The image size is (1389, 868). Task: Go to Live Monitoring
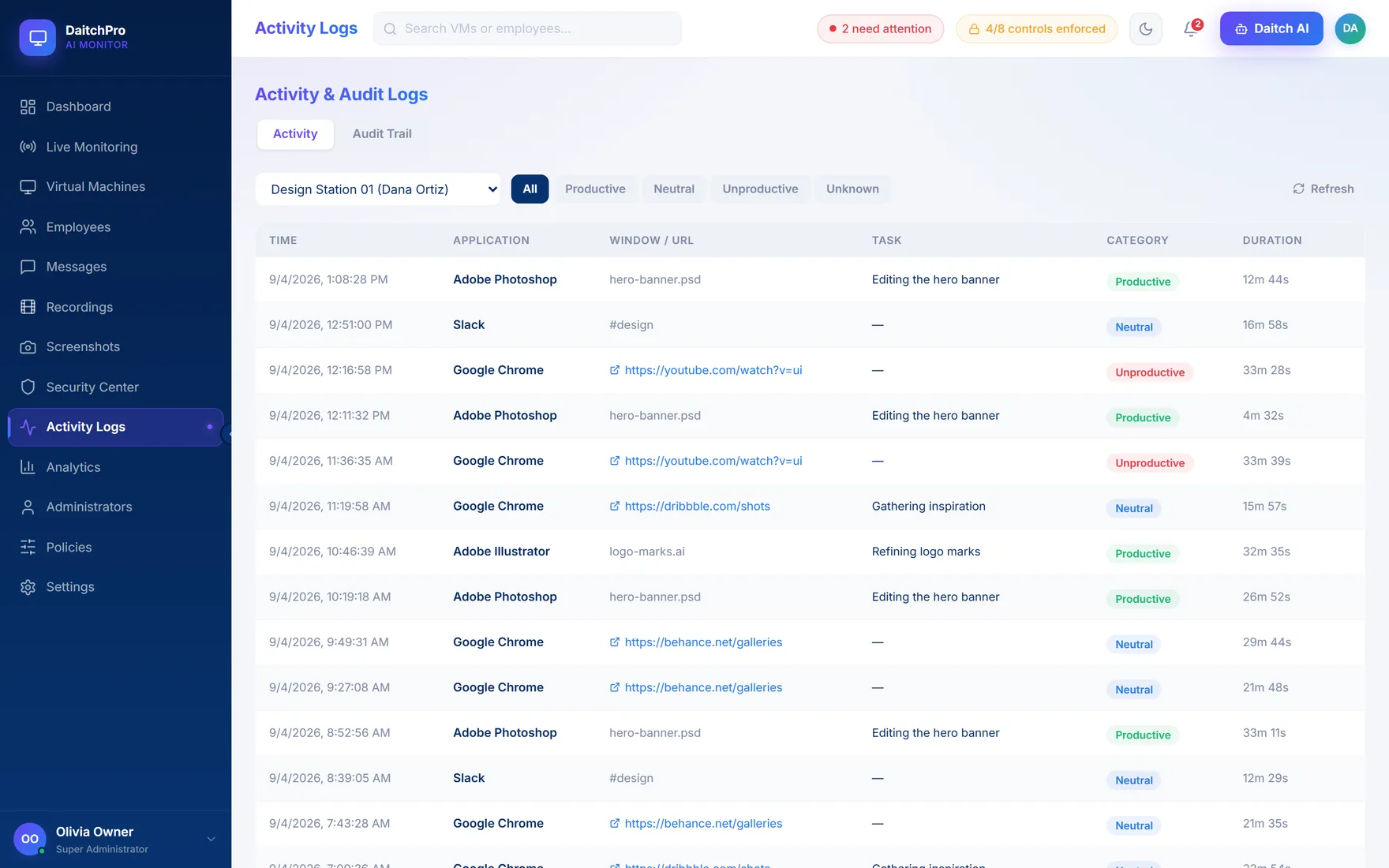pyautogui.click(x=116, y=147)
